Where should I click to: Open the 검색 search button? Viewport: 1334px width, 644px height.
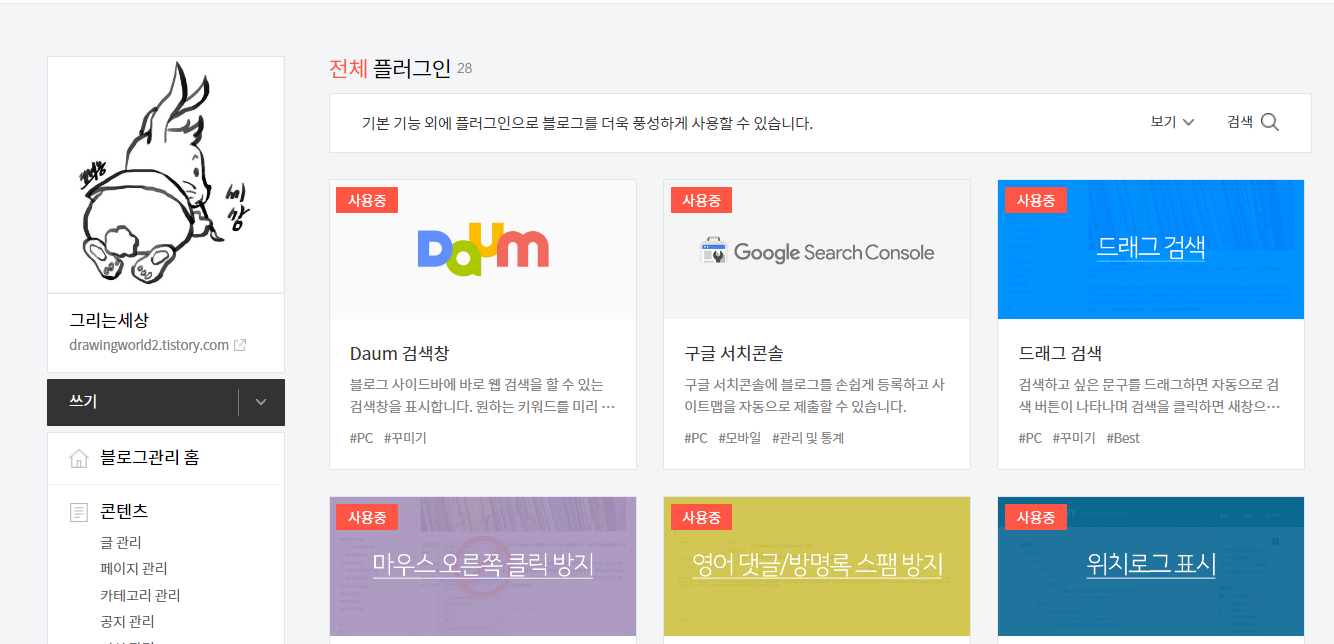(1253, 122)
